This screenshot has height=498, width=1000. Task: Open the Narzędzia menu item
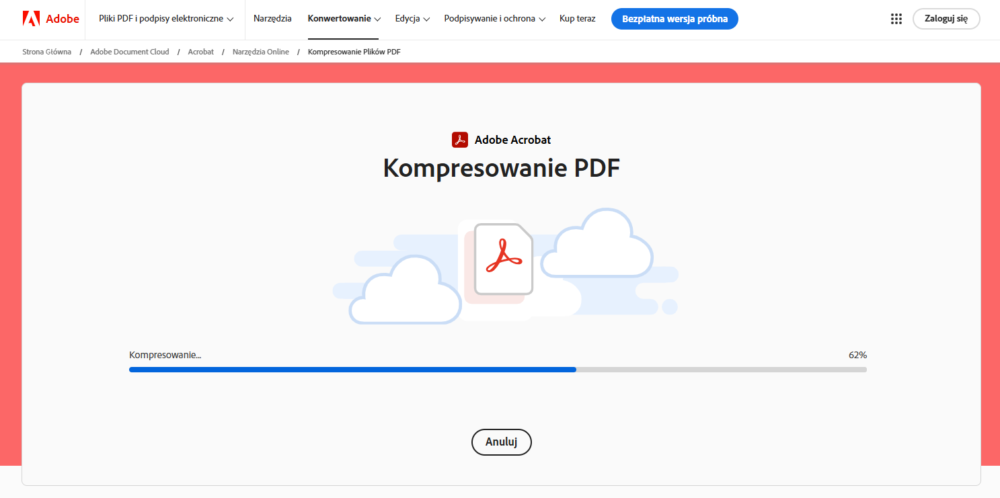272,18
